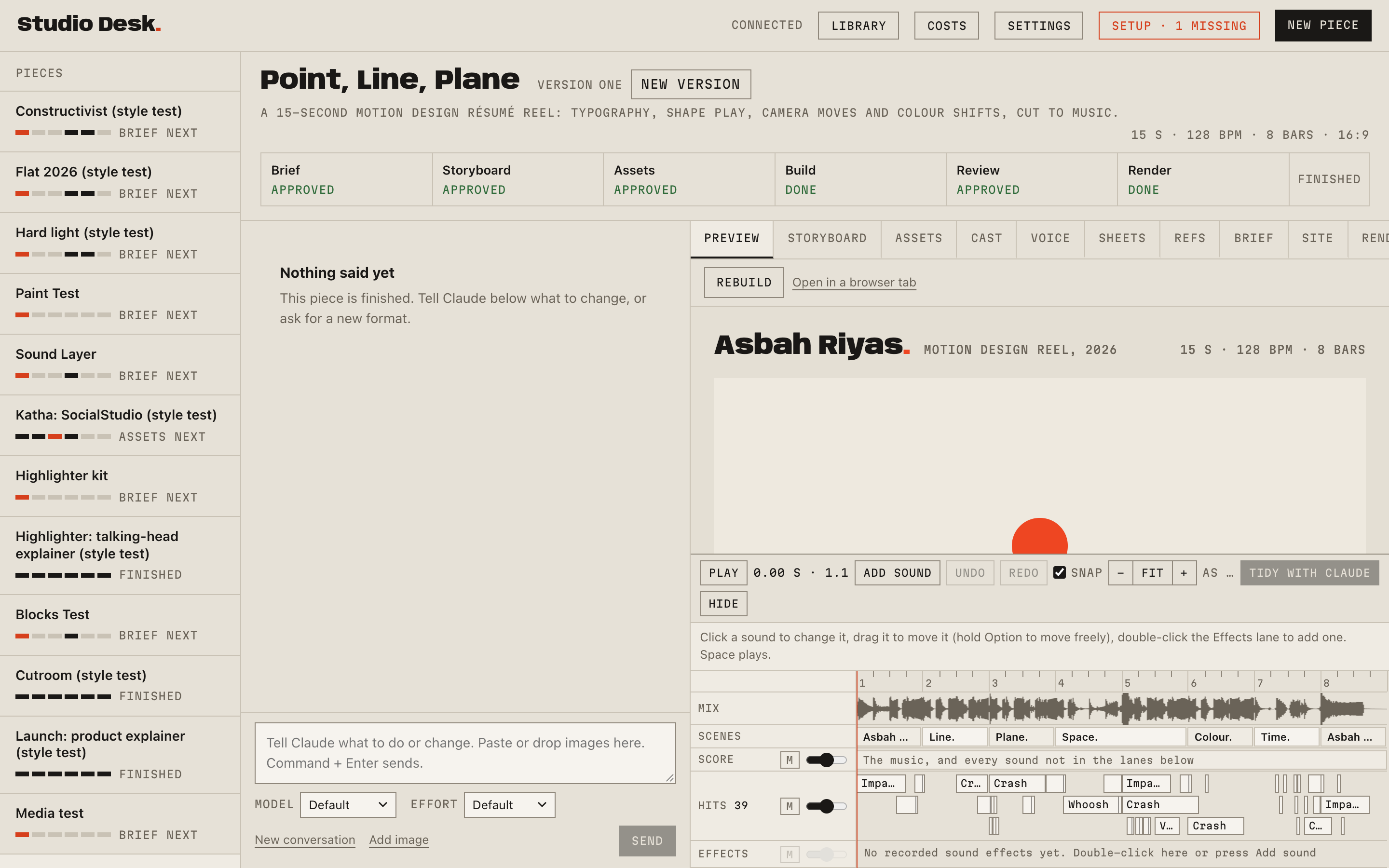Click the message input box for Claude
Viewport: 1389px width, 868px height.
point(465,753)
